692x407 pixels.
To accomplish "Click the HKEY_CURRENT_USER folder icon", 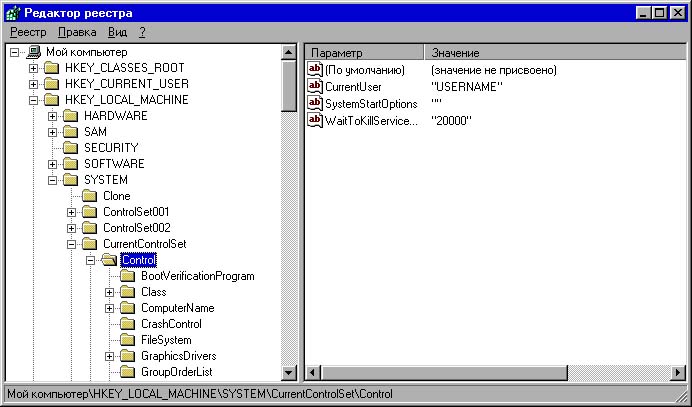I will point(51,84).
